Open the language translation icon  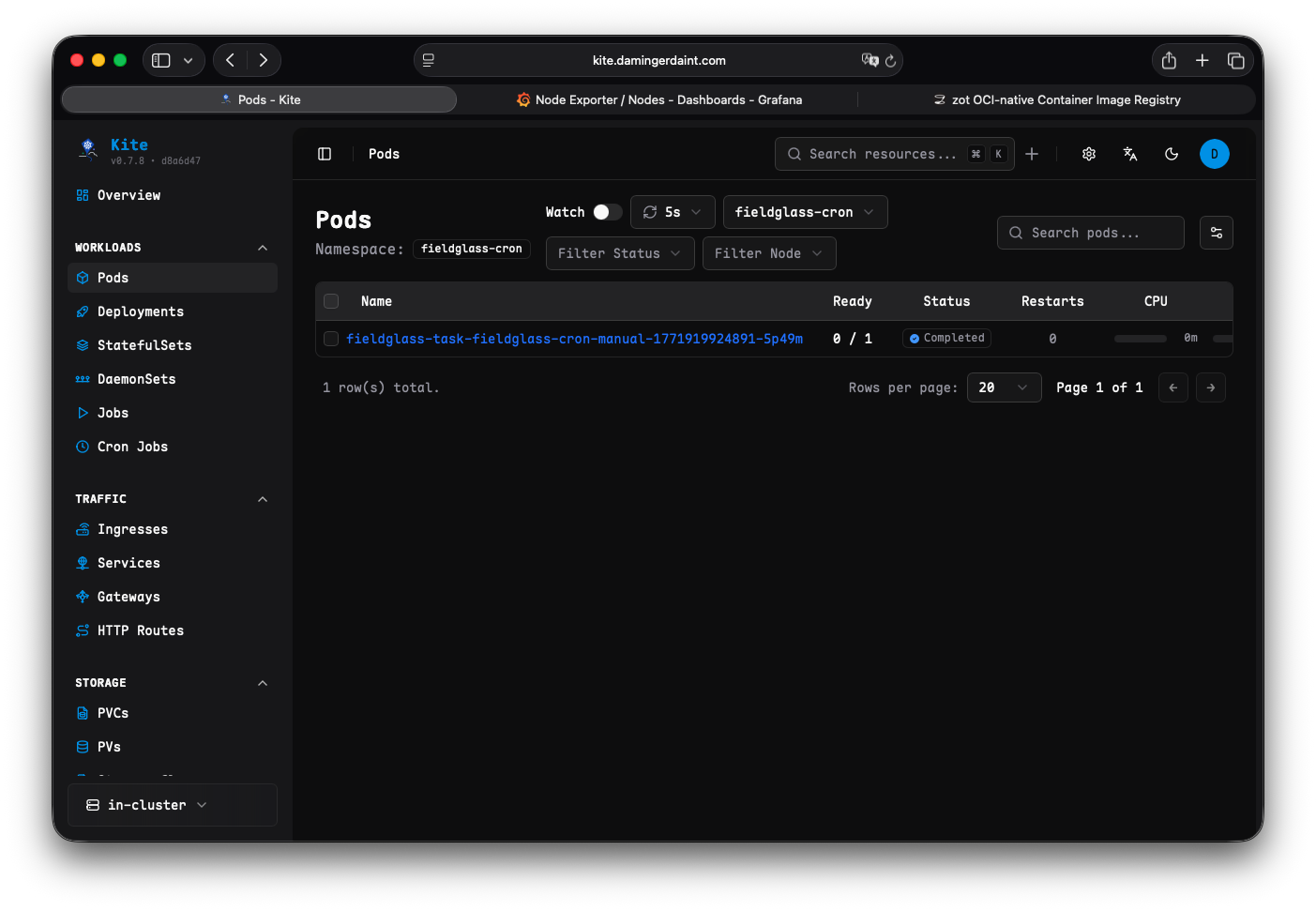coord(1130,154)
